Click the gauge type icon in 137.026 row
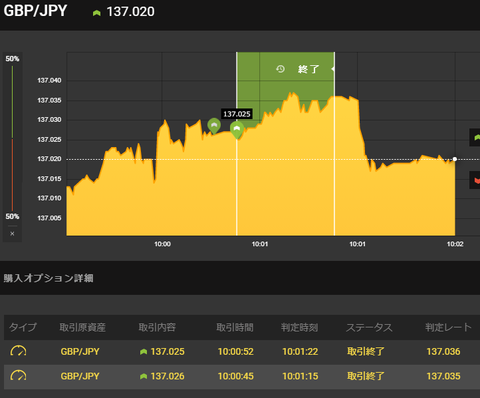Image resolution: width=480 pixels, height=398 pixels. tap(18, 376)
